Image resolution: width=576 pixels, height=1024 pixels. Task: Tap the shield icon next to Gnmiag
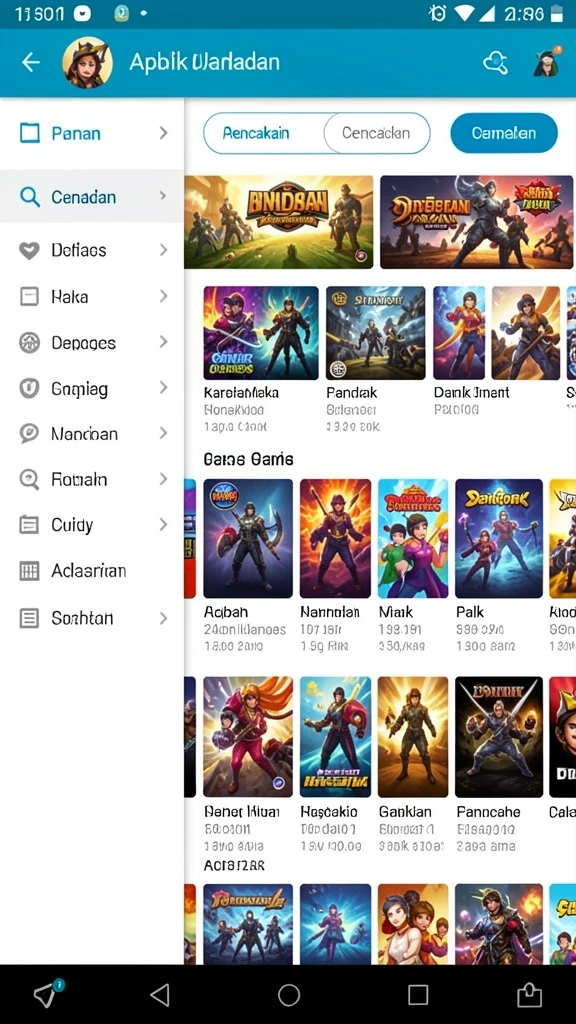[29, 389]
